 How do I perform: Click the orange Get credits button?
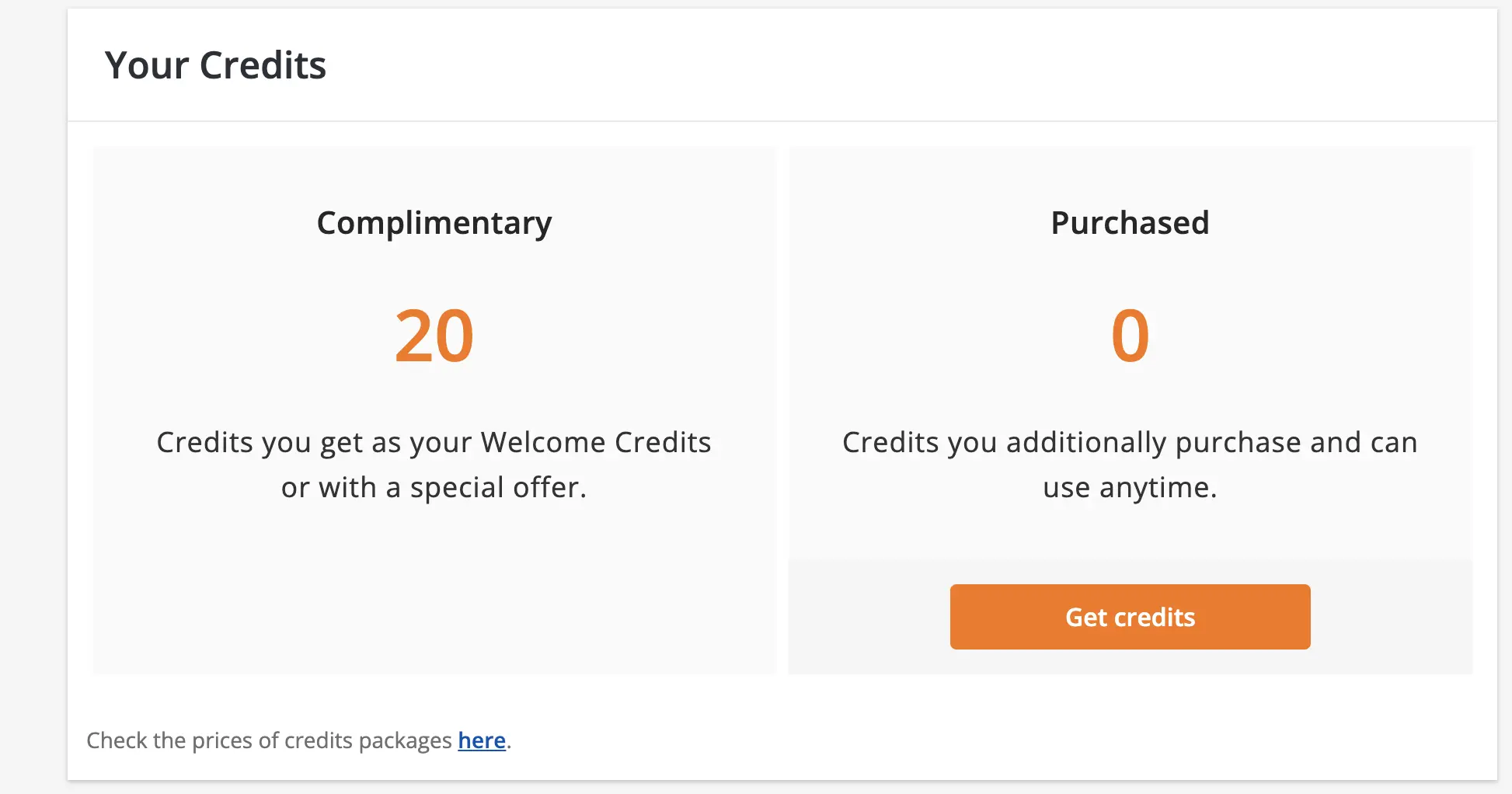(x=1130, y=617)
